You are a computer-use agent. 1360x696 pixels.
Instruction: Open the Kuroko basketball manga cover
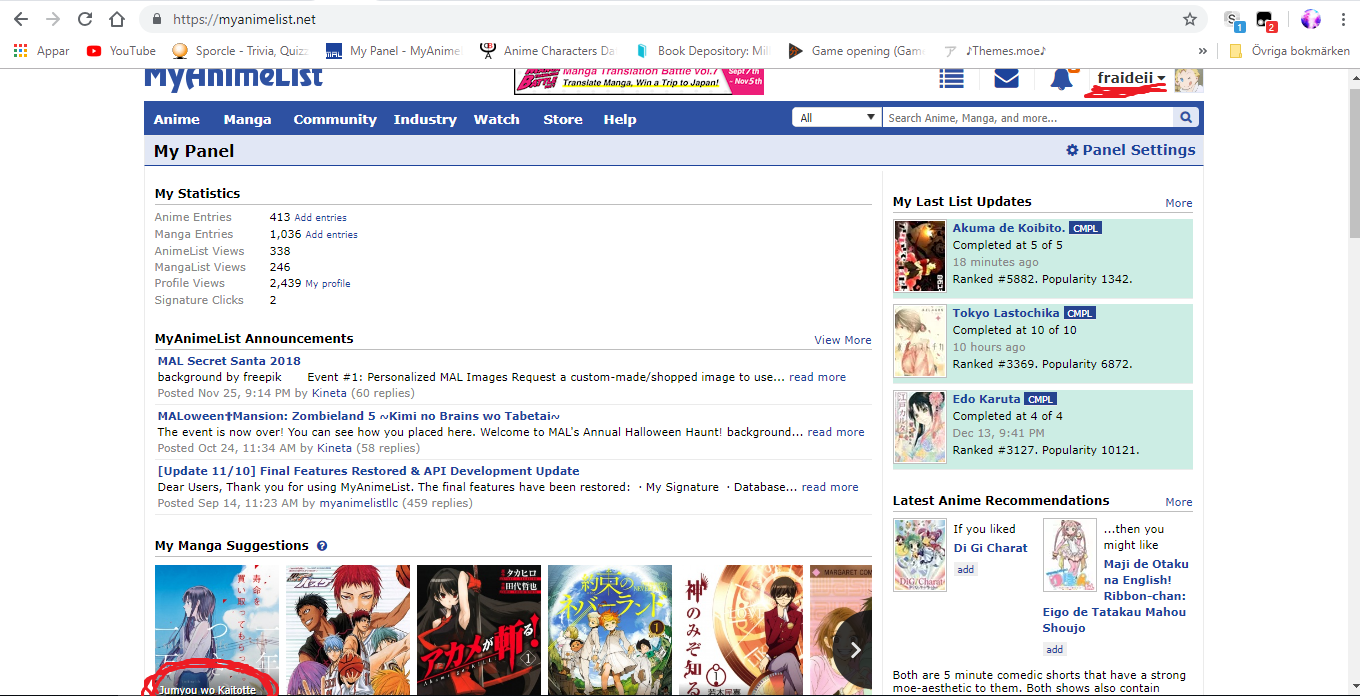coord(348,630)
